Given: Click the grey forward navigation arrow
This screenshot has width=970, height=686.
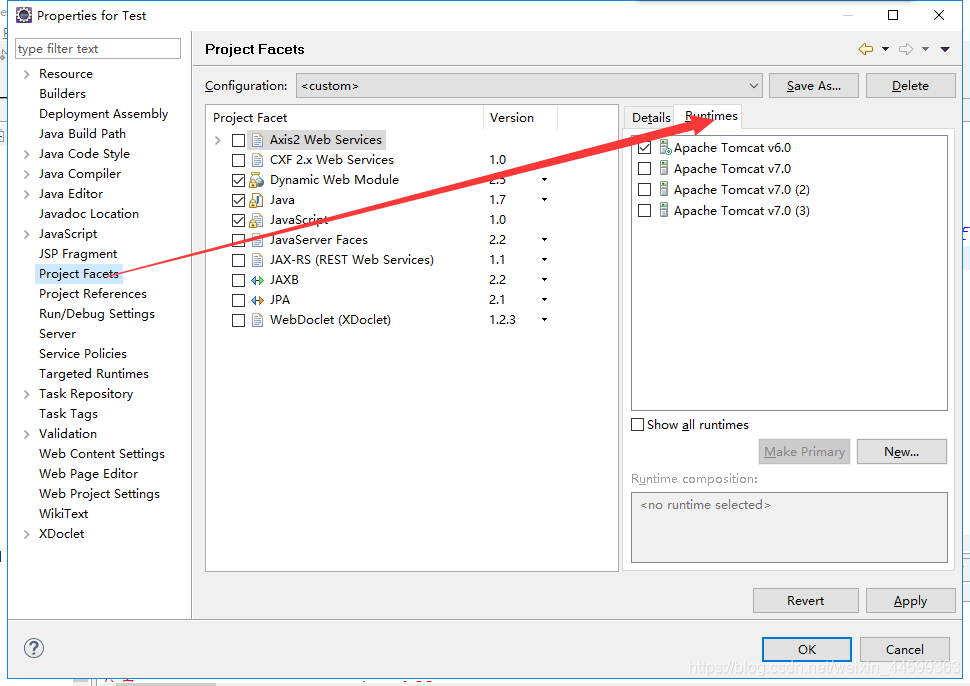Looking at the screenshot, I should click(x=906, y=49).
